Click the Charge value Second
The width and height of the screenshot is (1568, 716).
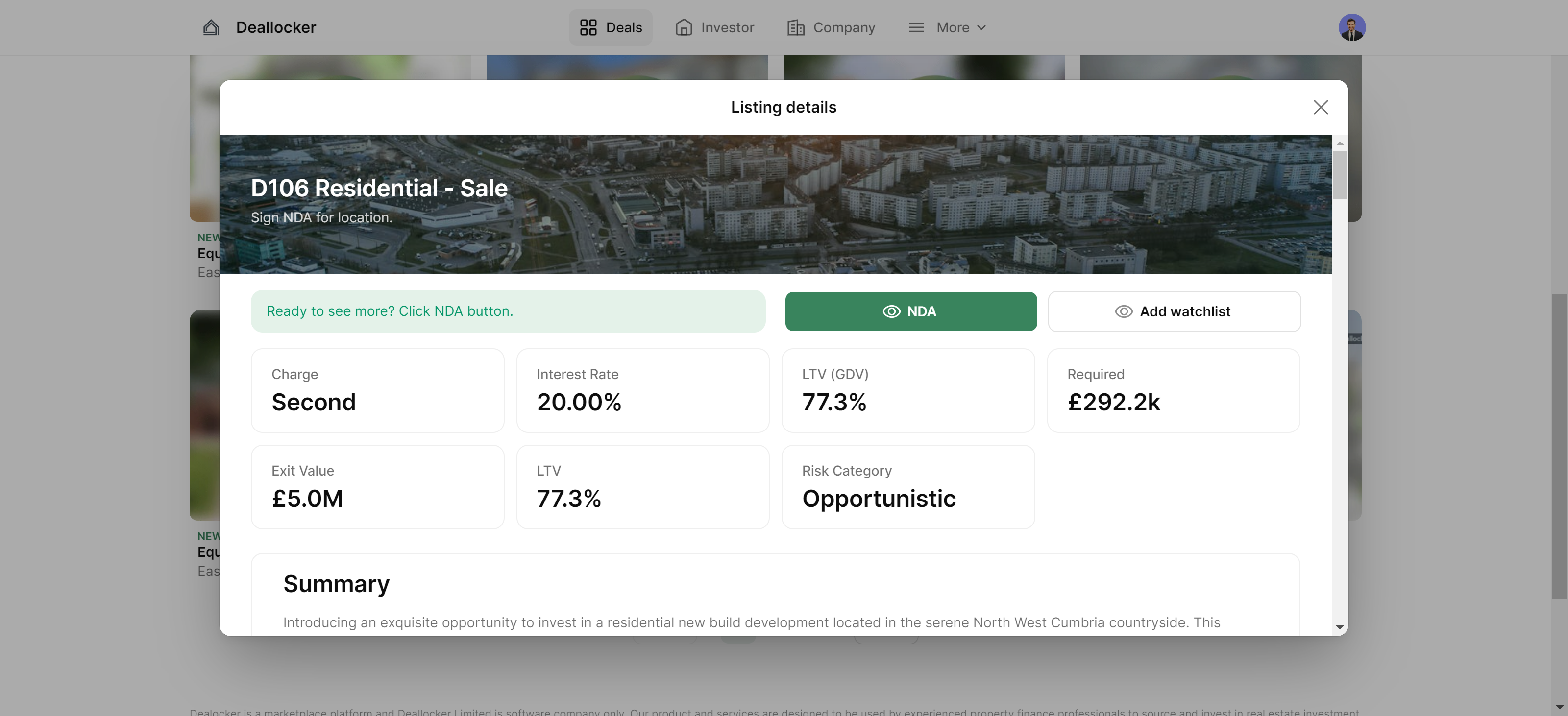pos(314,402)
